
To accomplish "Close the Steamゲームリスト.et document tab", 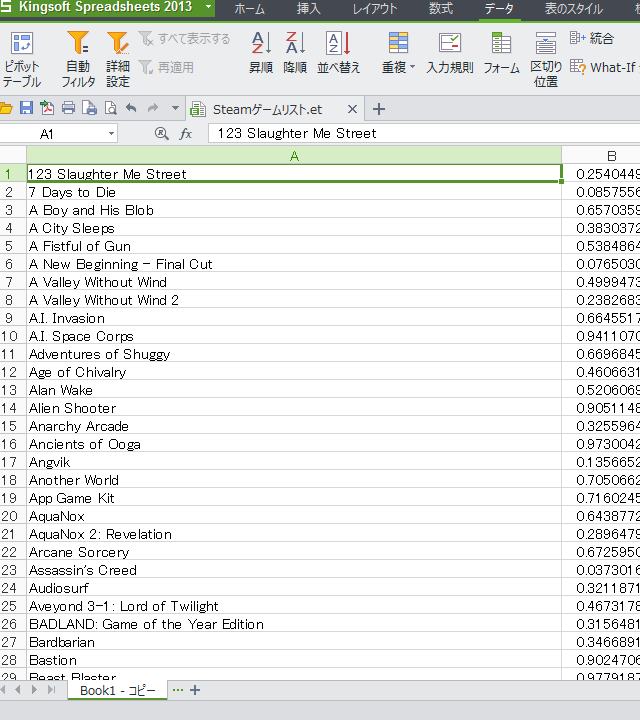I will 352,109.
